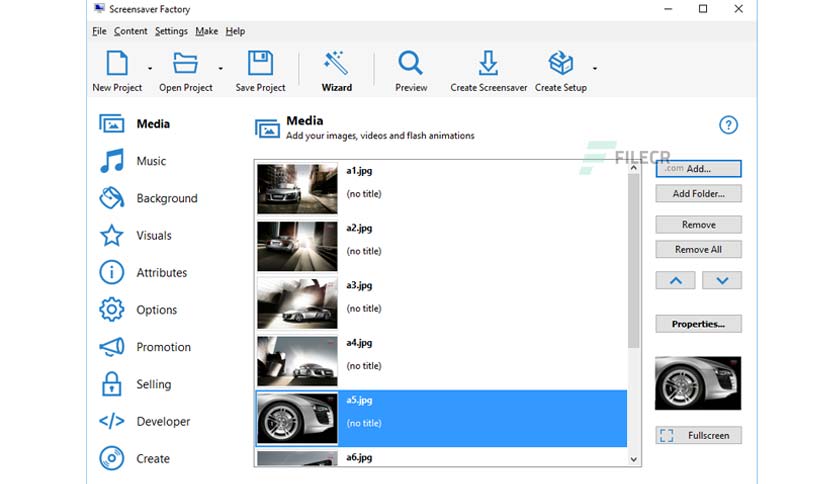
Task: Select the a4.jpg thumbnail
Action: coord(298,361)
